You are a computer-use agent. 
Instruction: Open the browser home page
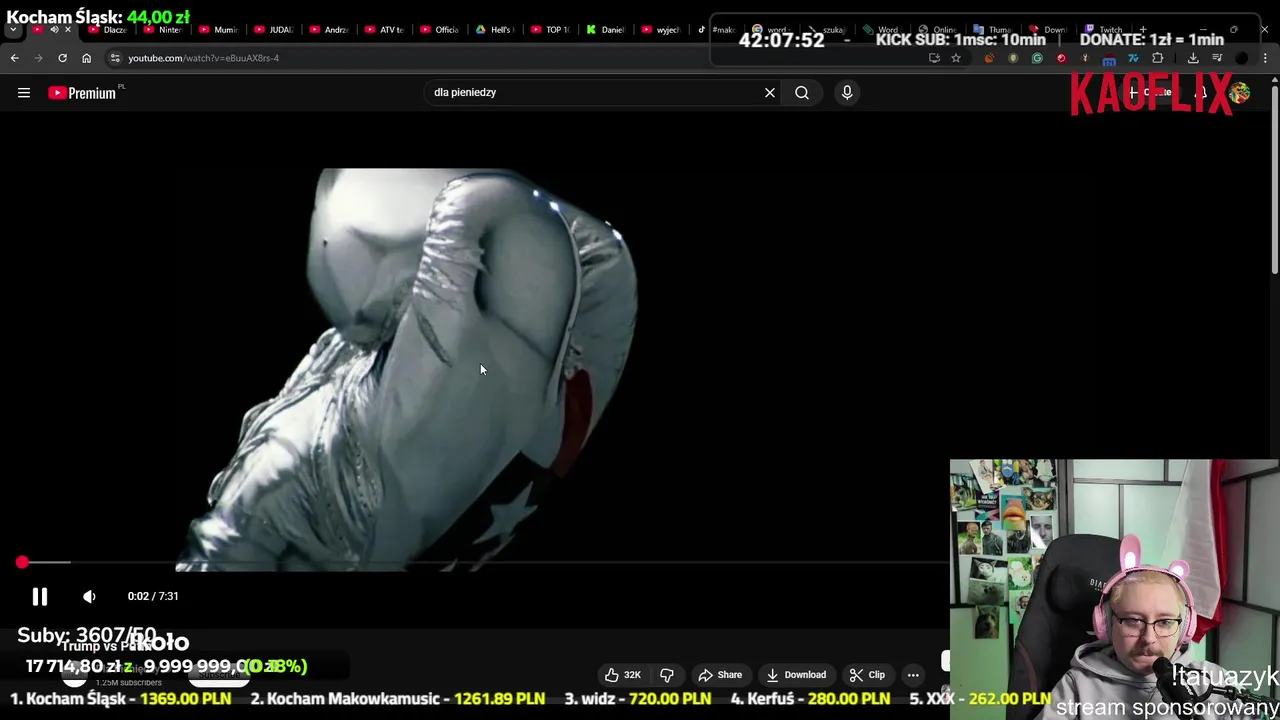[x=86, y=58]
